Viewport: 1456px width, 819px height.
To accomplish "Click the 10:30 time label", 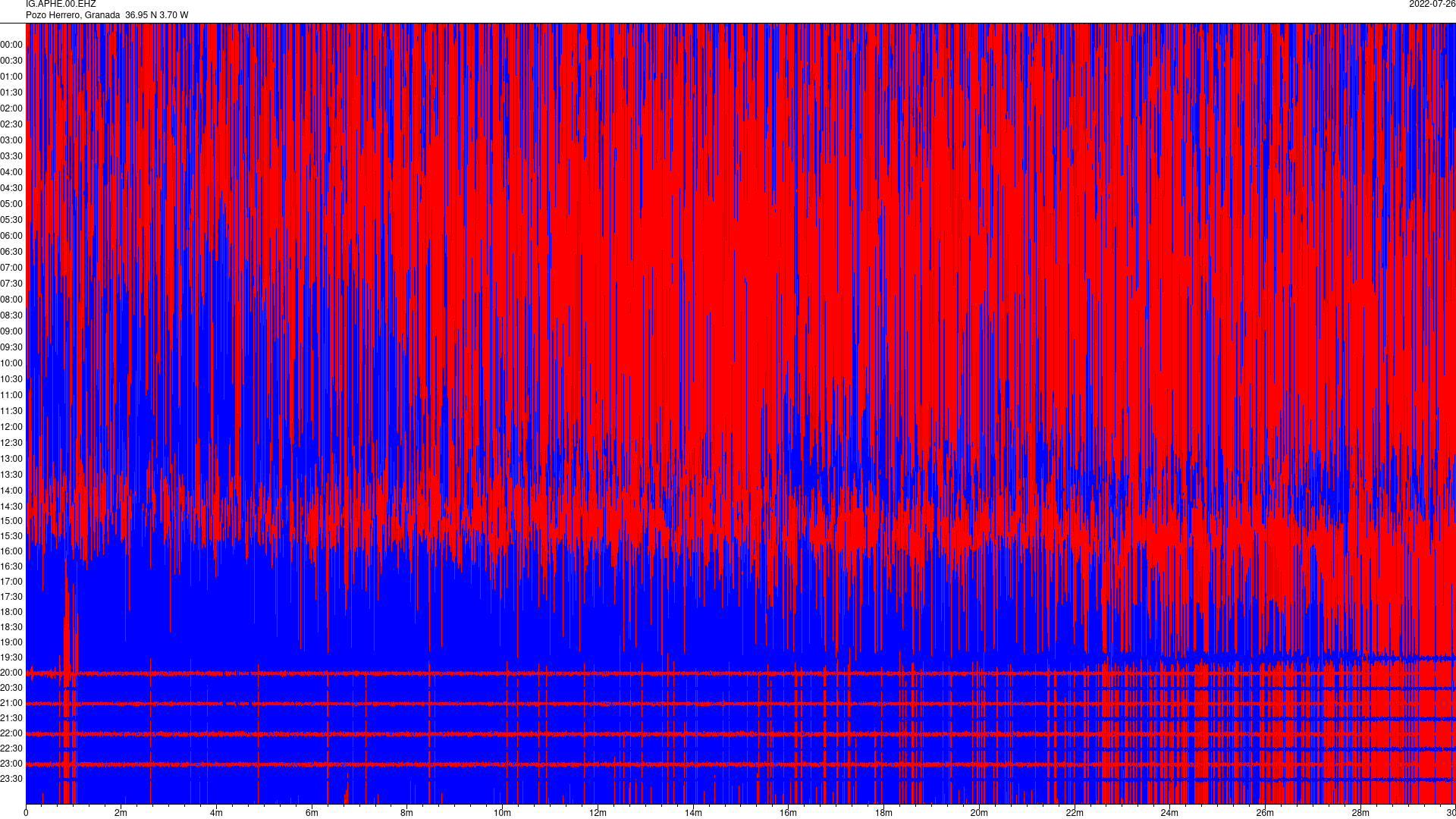I will pyautogui.click(x=11, y=379).
